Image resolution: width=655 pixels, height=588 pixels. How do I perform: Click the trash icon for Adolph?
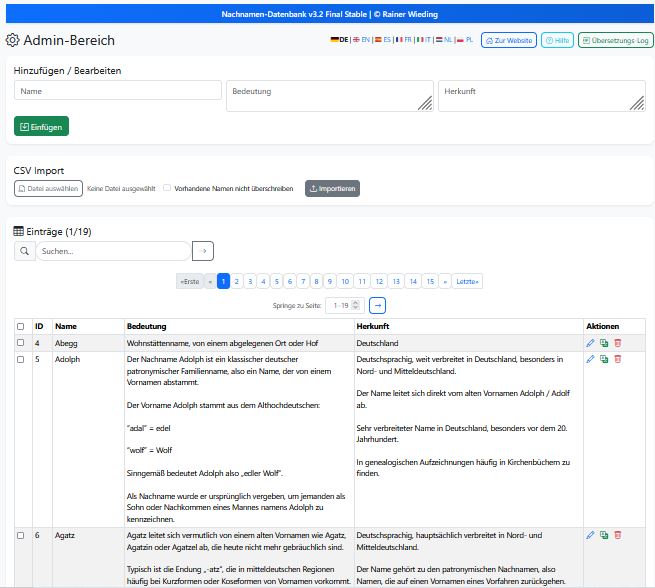click(x=618, y=359)
